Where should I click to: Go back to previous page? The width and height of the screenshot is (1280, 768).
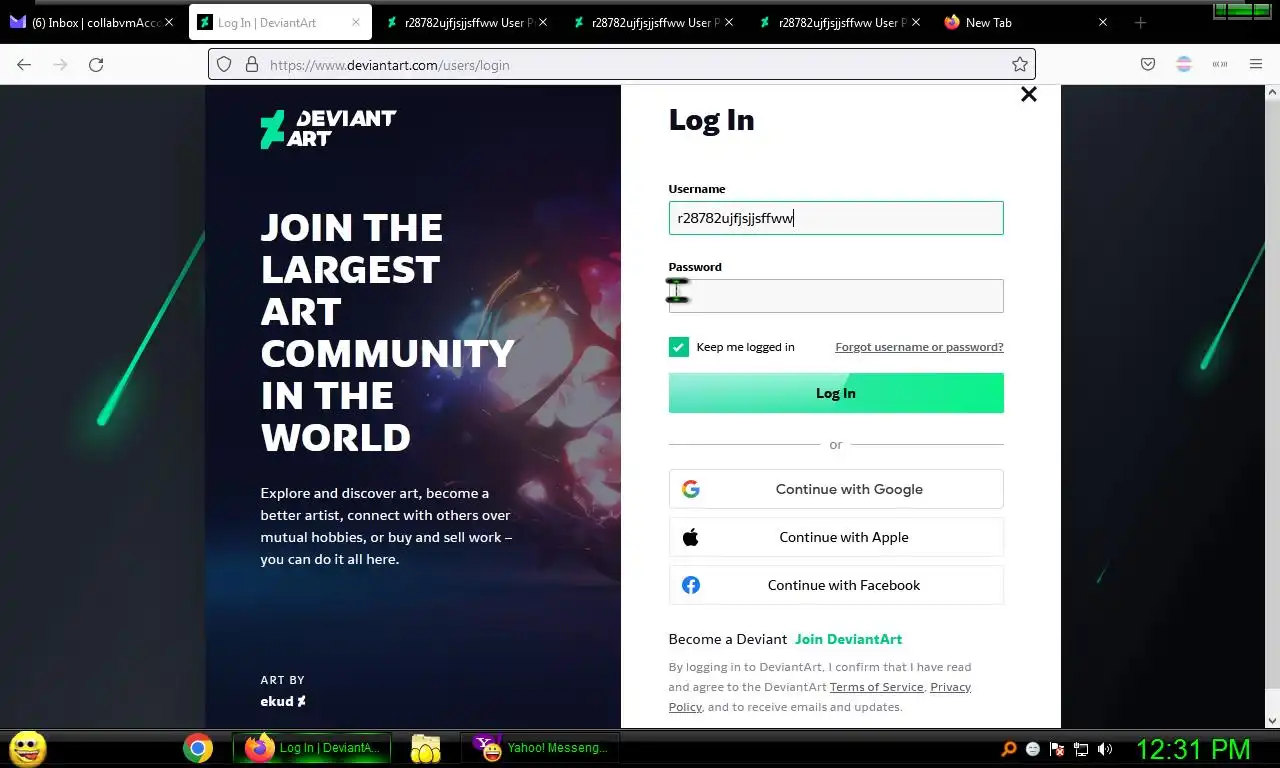pyautogui.click(x=24, y=64)
